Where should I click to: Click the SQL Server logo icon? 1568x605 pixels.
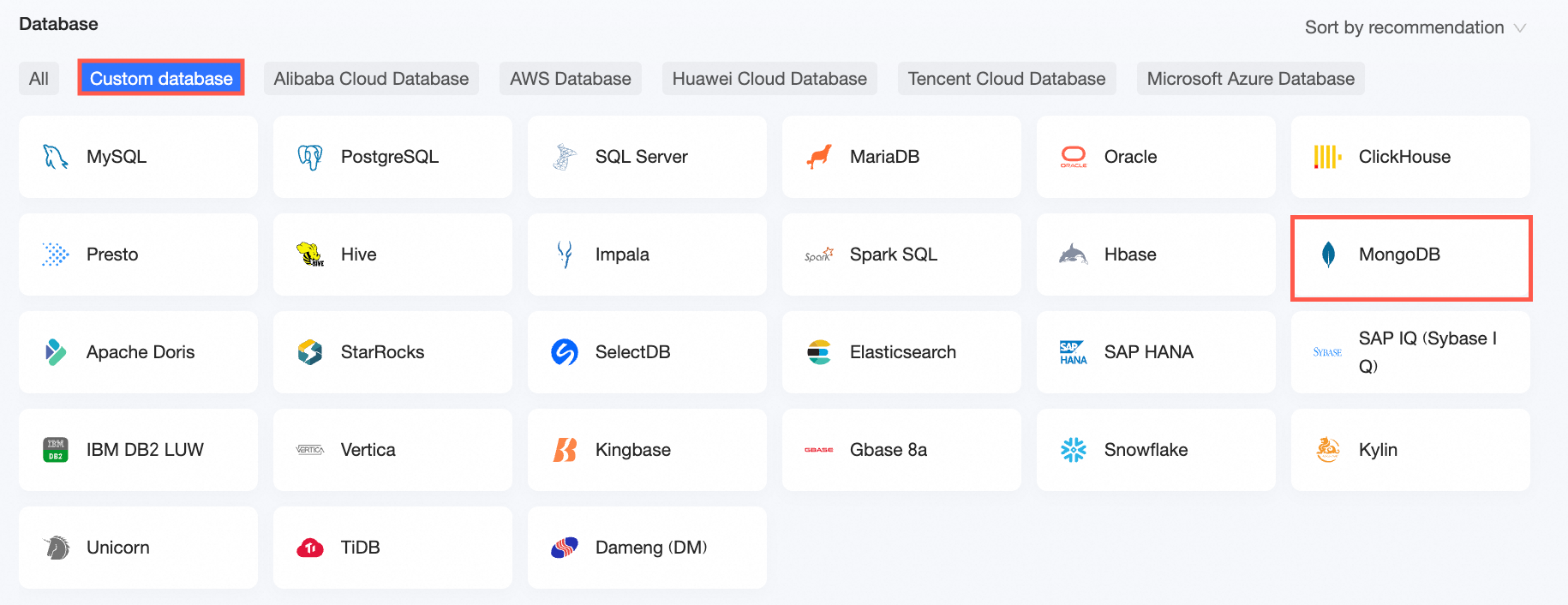tap(565, 157)
